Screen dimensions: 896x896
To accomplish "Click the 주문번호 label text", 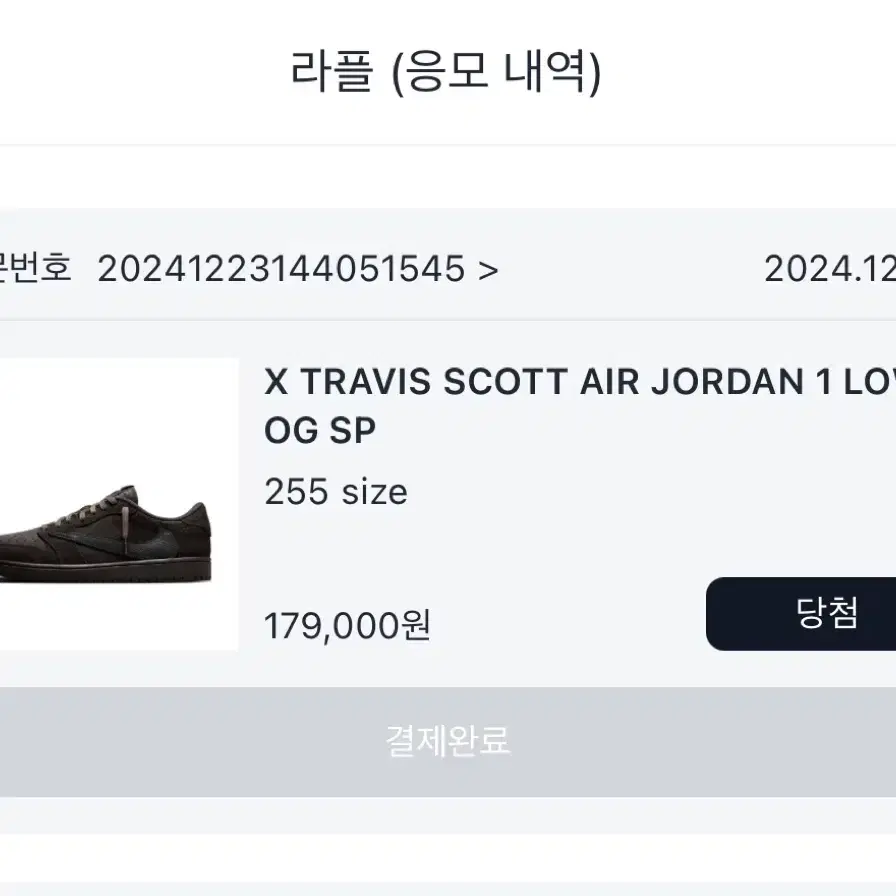I will [35, 267].
